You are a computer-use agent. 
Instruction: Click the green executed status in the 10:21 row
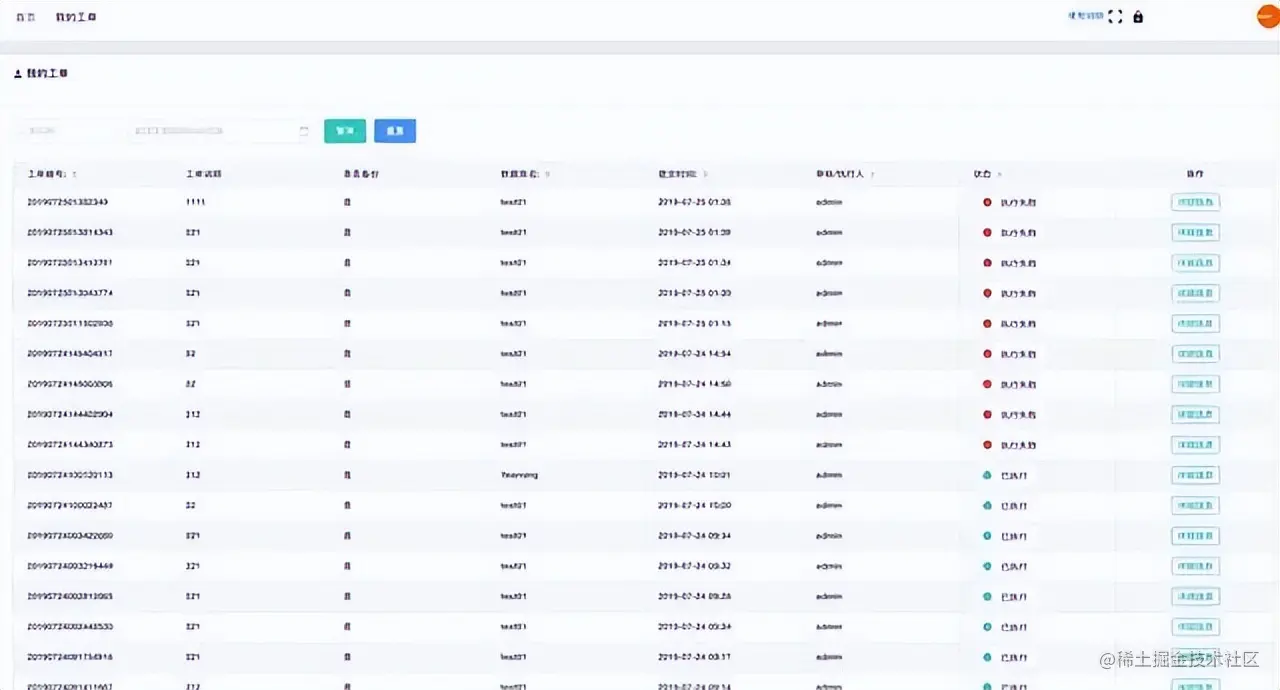(1004, 475)
